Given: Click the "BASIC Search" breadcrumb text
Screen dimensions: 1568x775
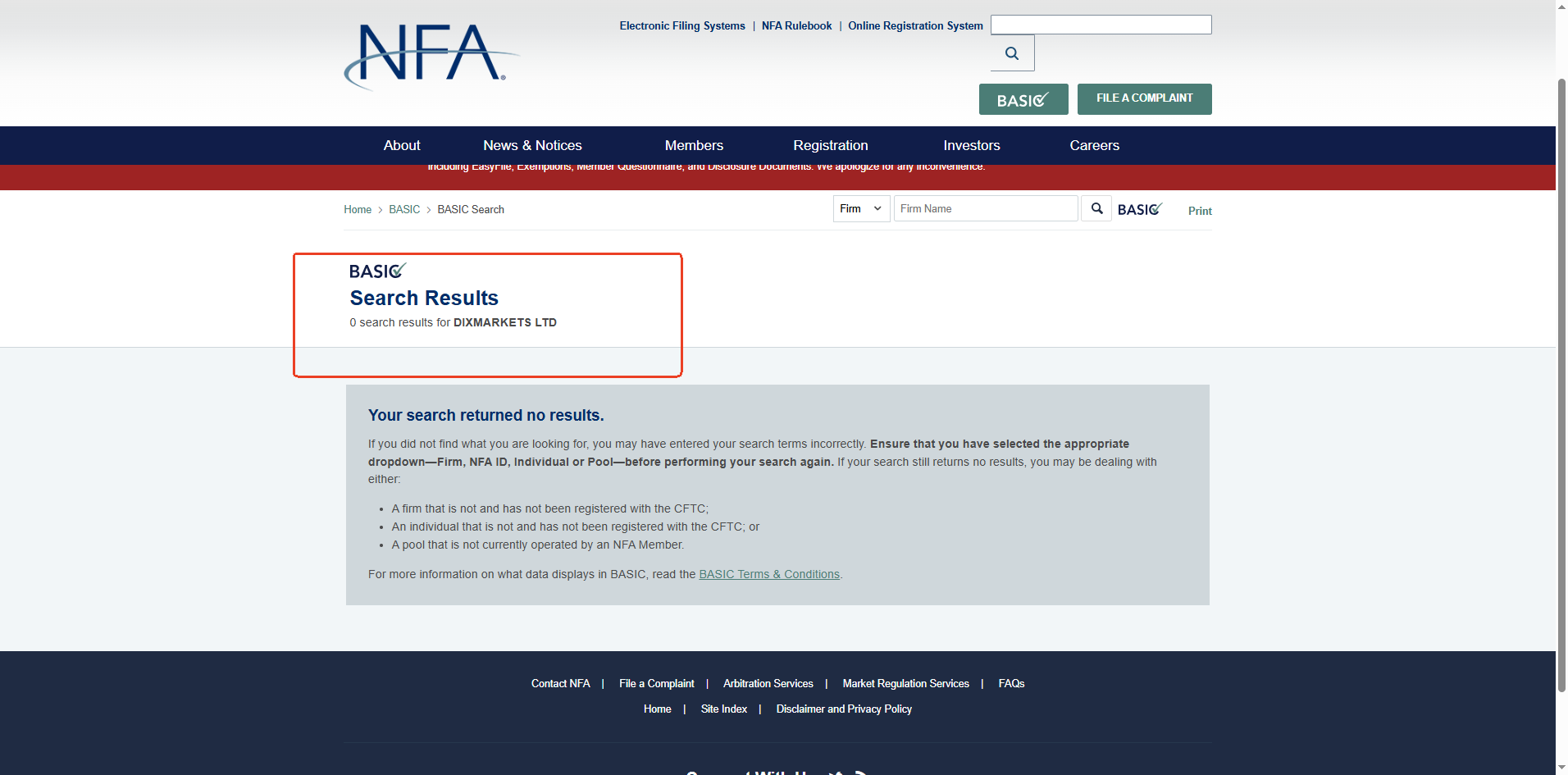Looking at the screenshot, I should click(471, 210).
